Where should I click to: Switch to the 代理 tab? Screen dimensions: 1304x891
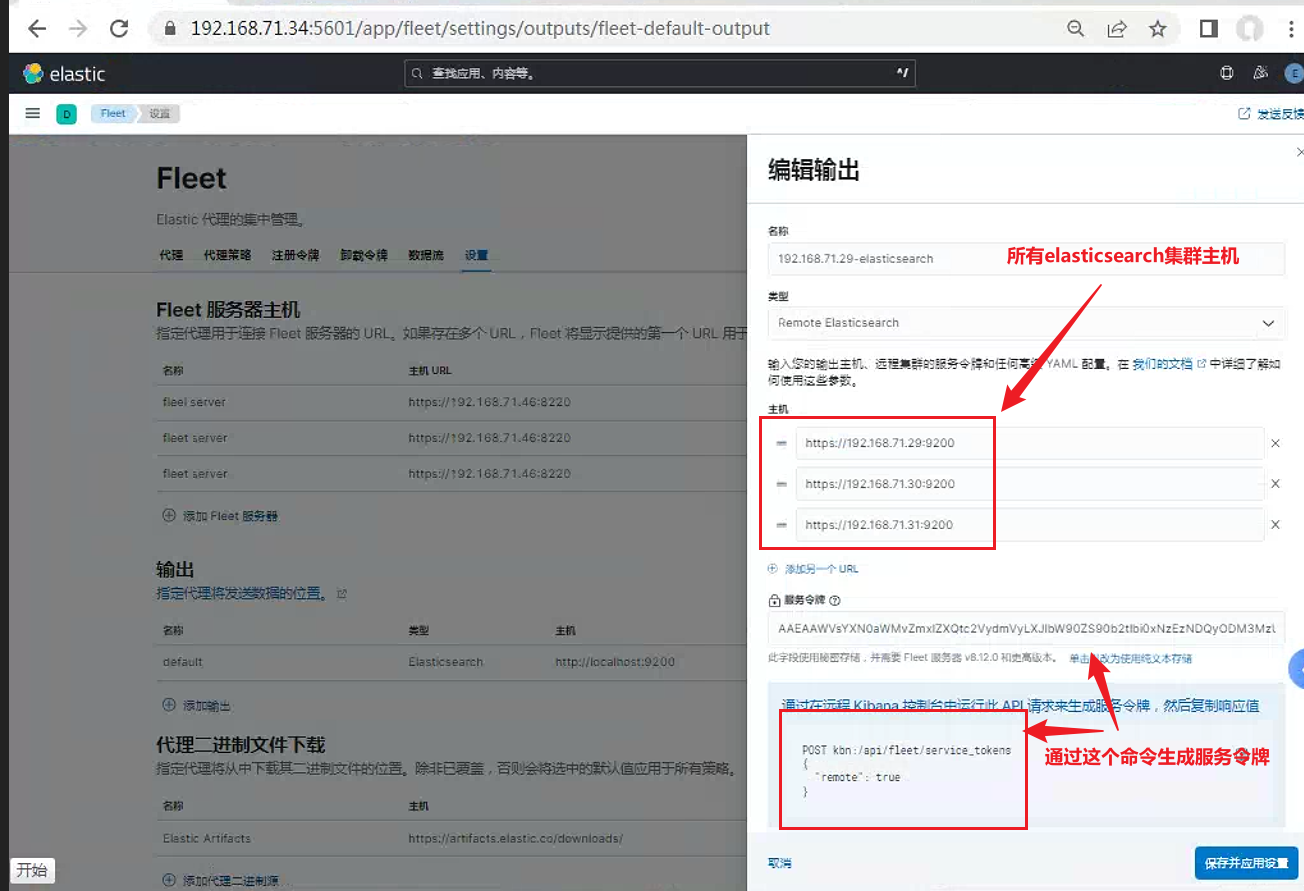click(x=171, y=255)
